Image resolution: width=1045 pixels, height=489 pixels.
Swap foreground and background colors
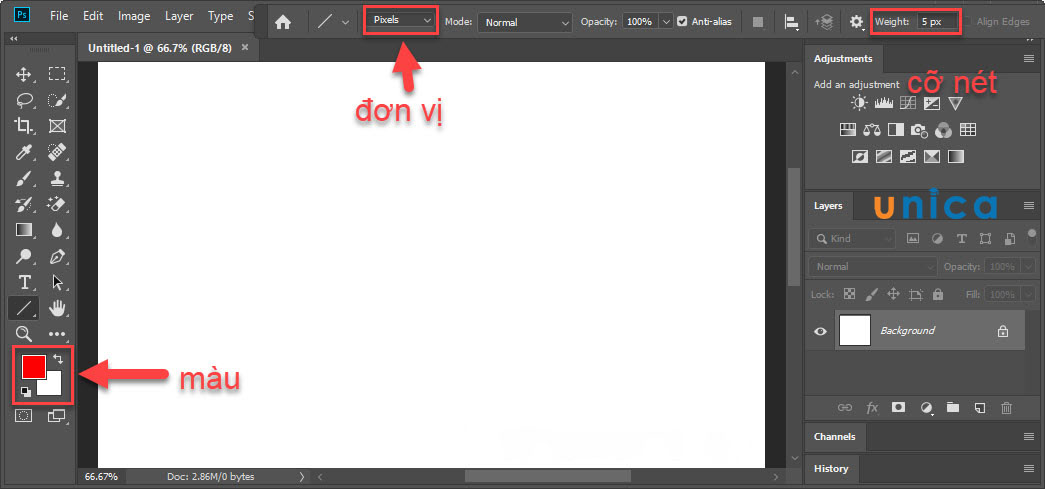click(57, 359)
